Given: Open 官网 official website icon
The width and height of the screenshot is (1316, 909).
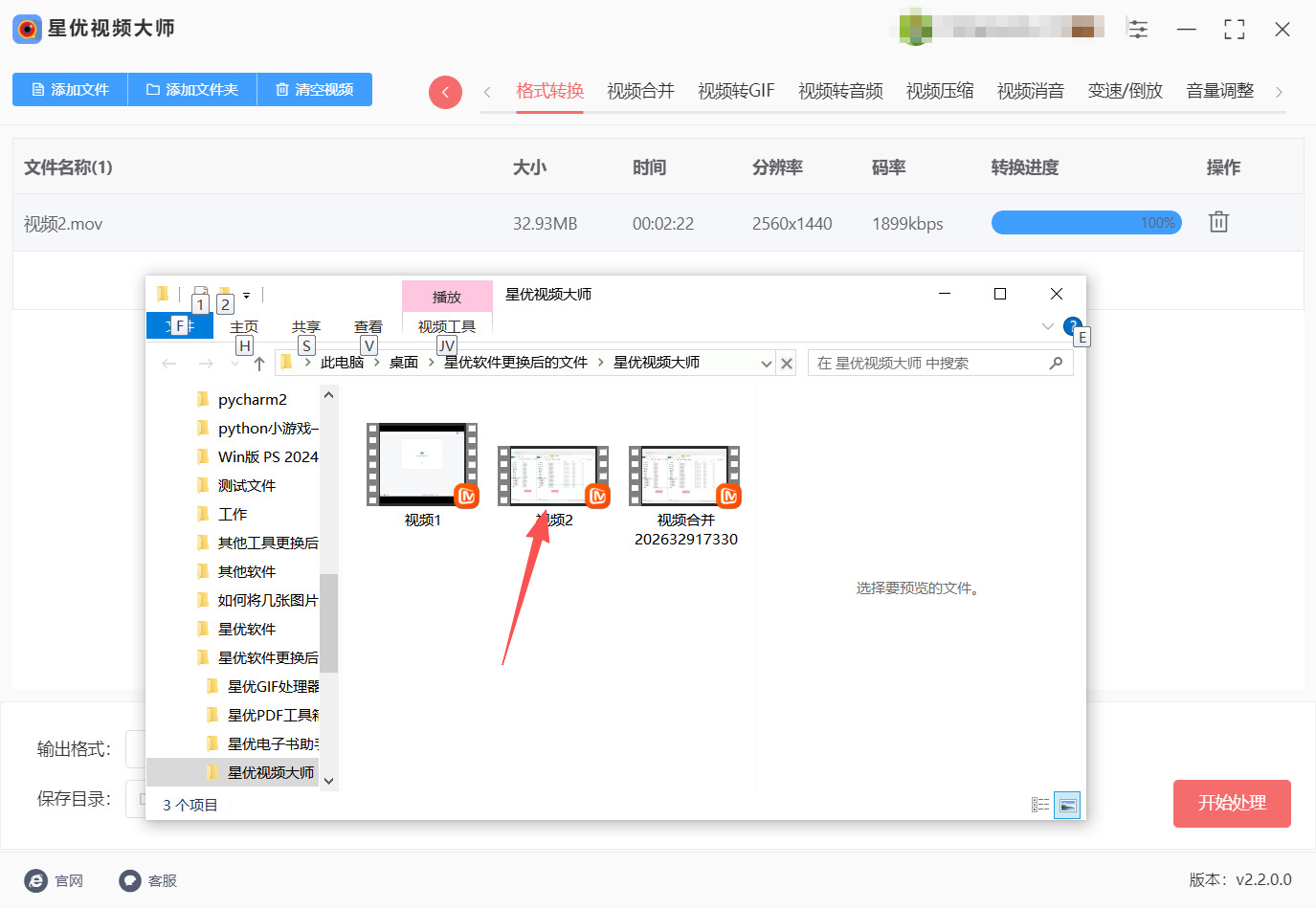Looking at the screenshot, I should (36, 880).
